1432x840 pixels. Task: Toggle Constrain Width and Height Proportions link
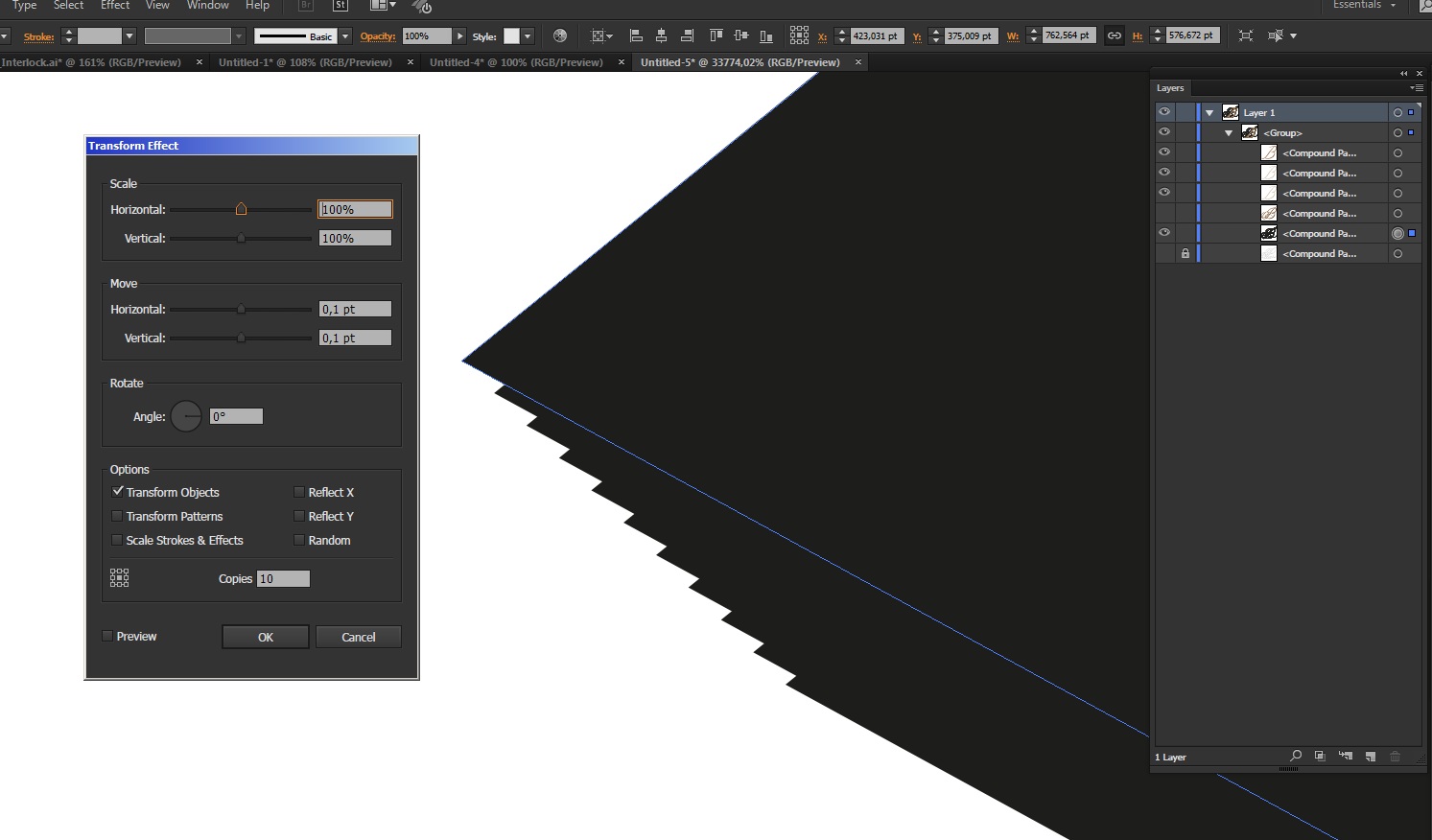(1114, 36)
